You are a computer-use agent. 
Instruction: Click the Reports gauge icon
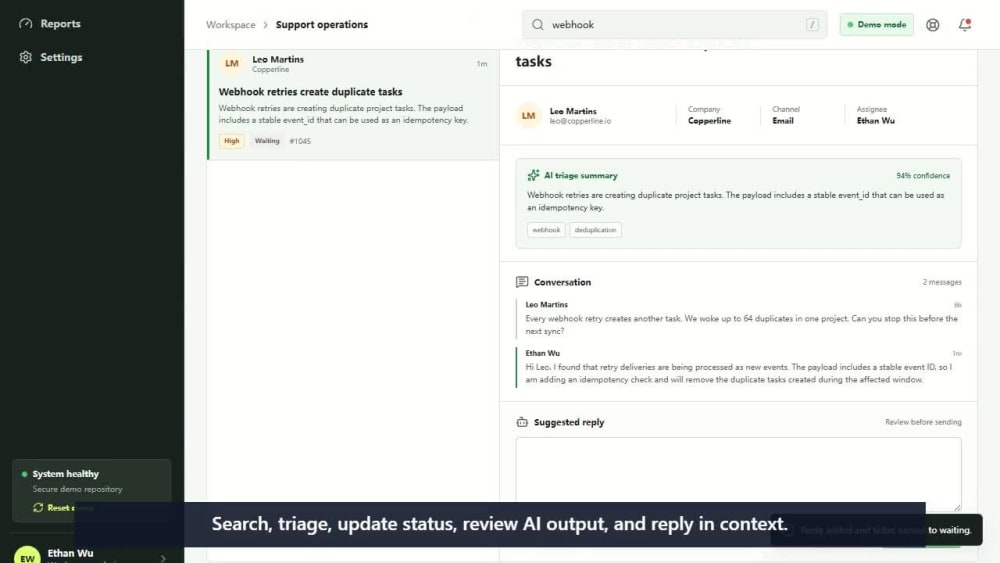[x=26, y=24]
